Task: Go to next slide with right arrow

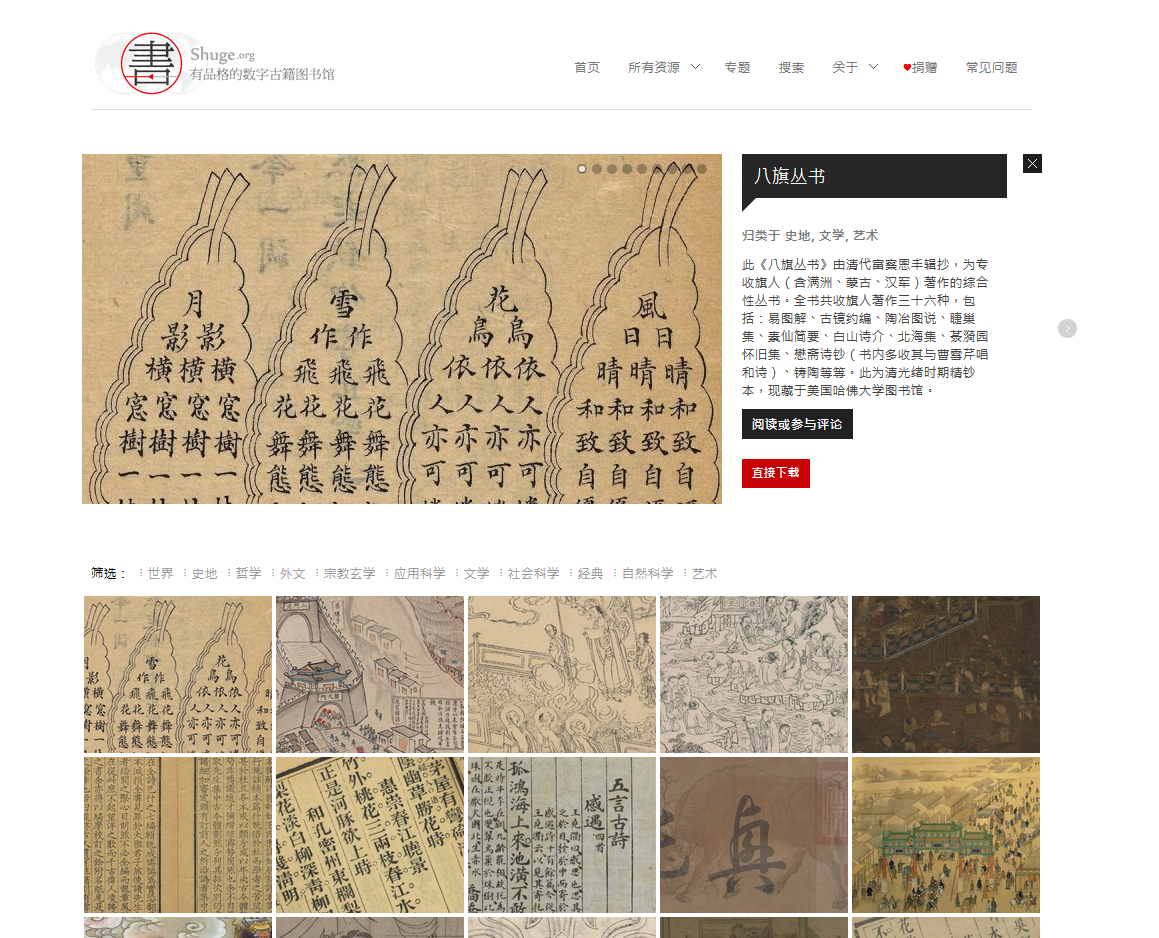Action: [x=1067, y=328]
